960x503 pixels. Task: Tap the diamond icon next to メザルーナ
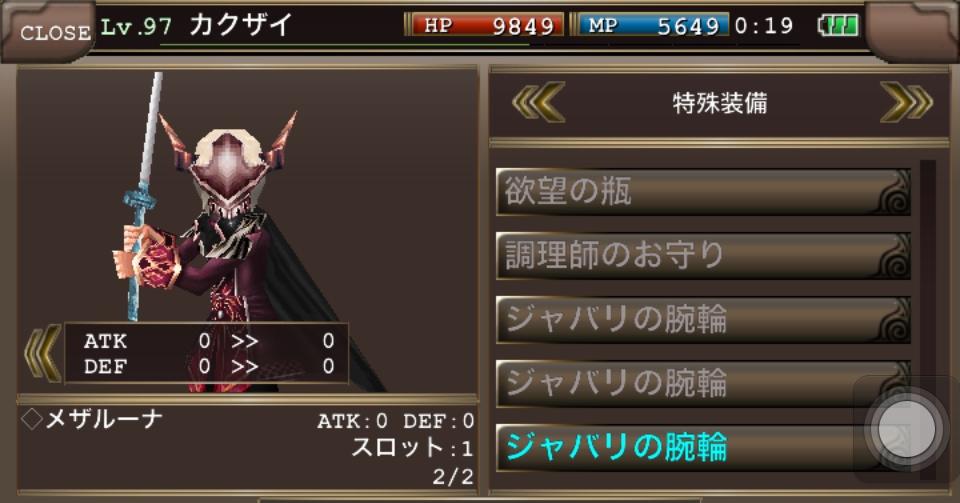click(x=32, y=419)
